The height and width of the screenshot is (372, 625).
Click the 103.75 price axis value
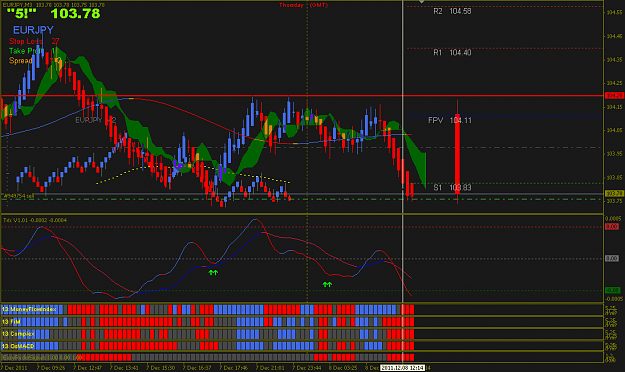tap(614, 201)
